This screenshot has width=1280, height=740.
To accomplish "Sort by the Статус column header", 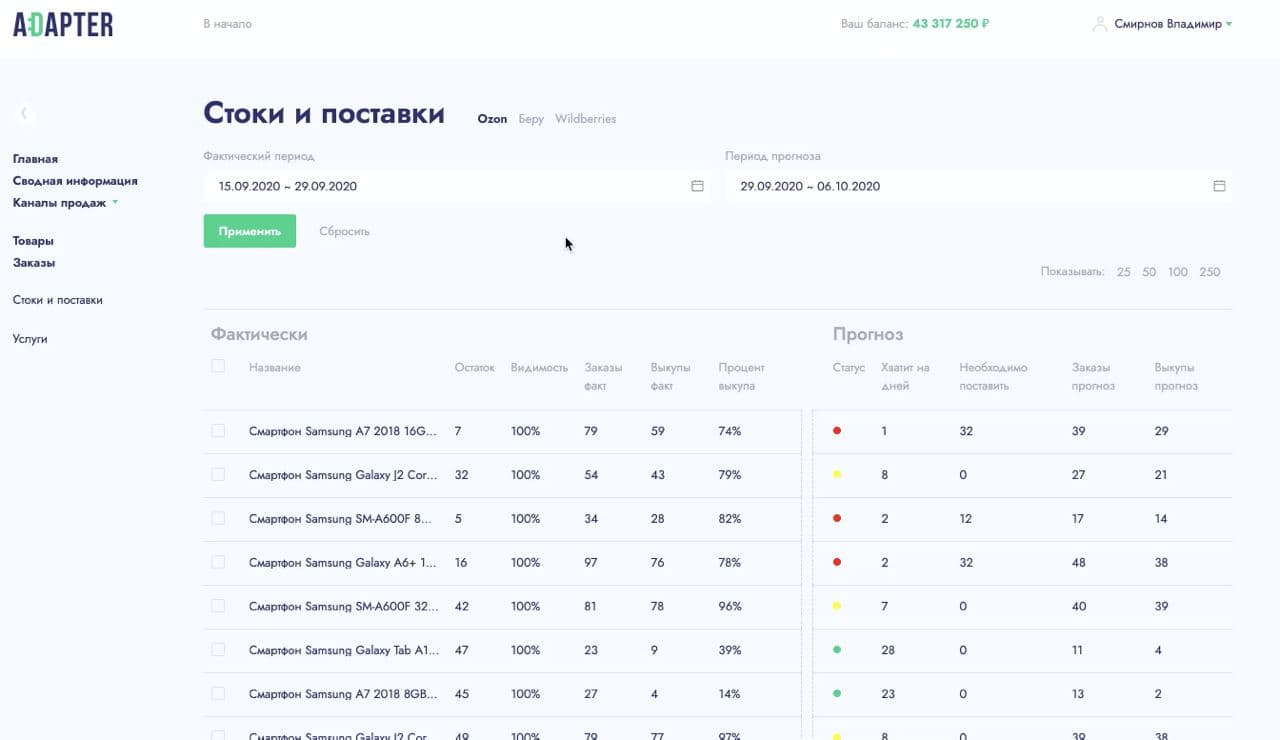I will [x=848, y=367].
